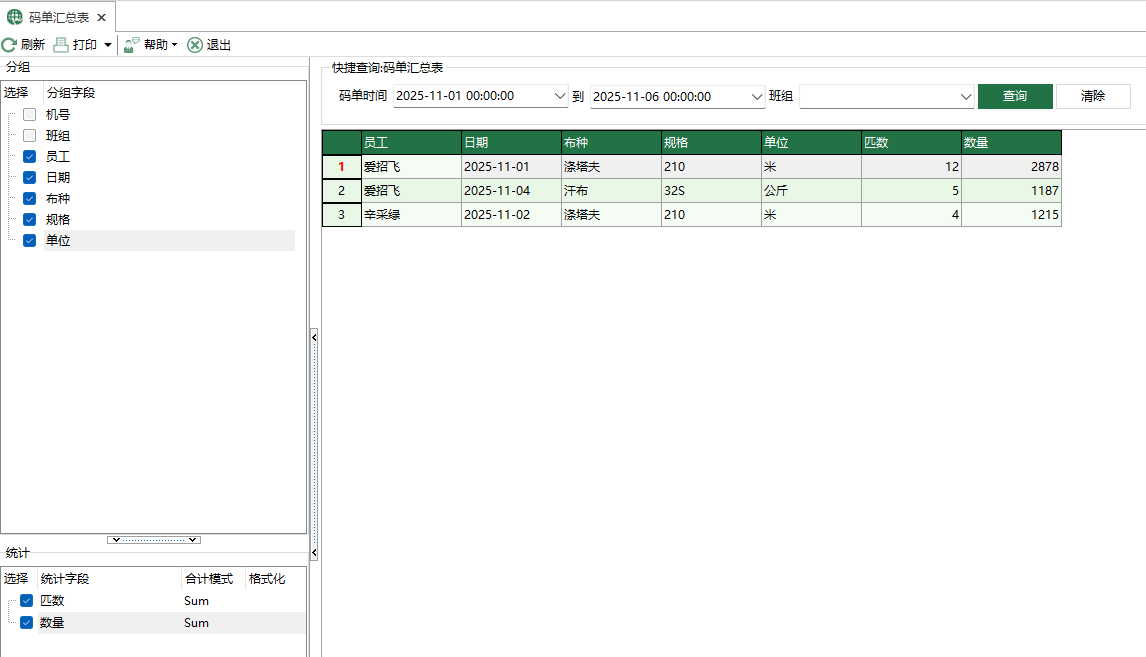Screen dimensions: 1146x657
Task: Click the 退出 exit icon
Action: [x=193, y=44]
